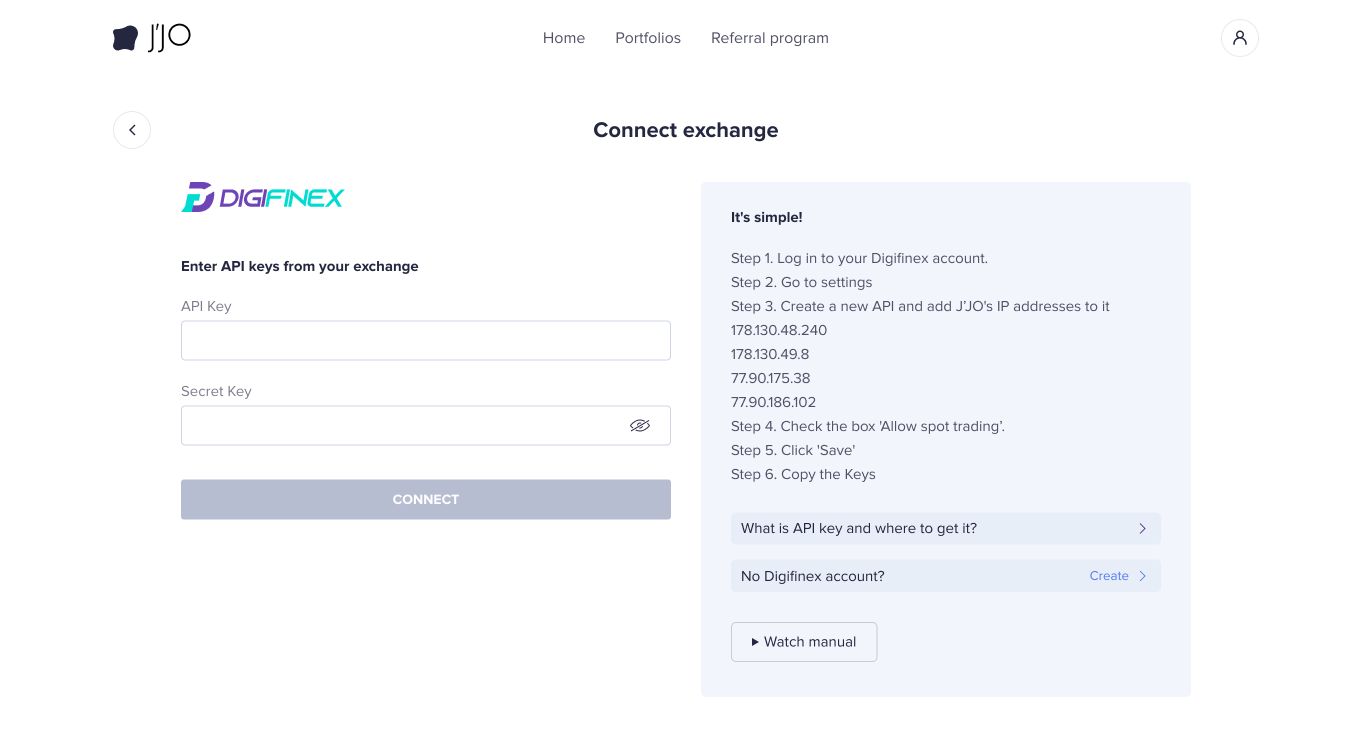The image size is (1356, 744).
Task: Toggle Secret Key visibility eye icon
Action: (640, 426)
